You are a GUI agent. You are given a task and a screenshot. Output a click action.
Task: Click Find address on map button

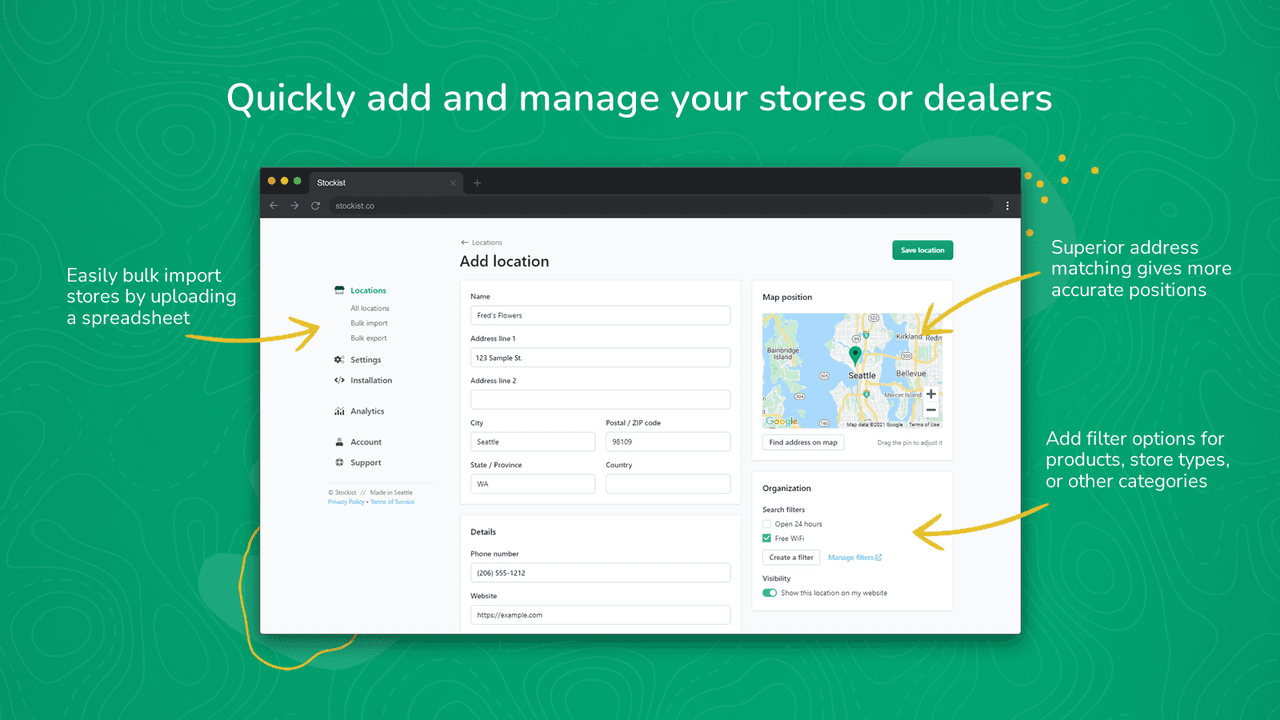click(x=803, y=442)
